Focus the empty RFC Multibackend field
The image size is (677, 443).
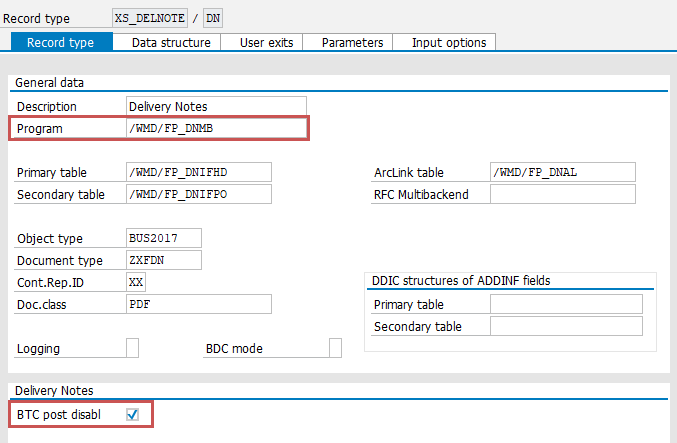pyautogui.click(x=562, y=194)
